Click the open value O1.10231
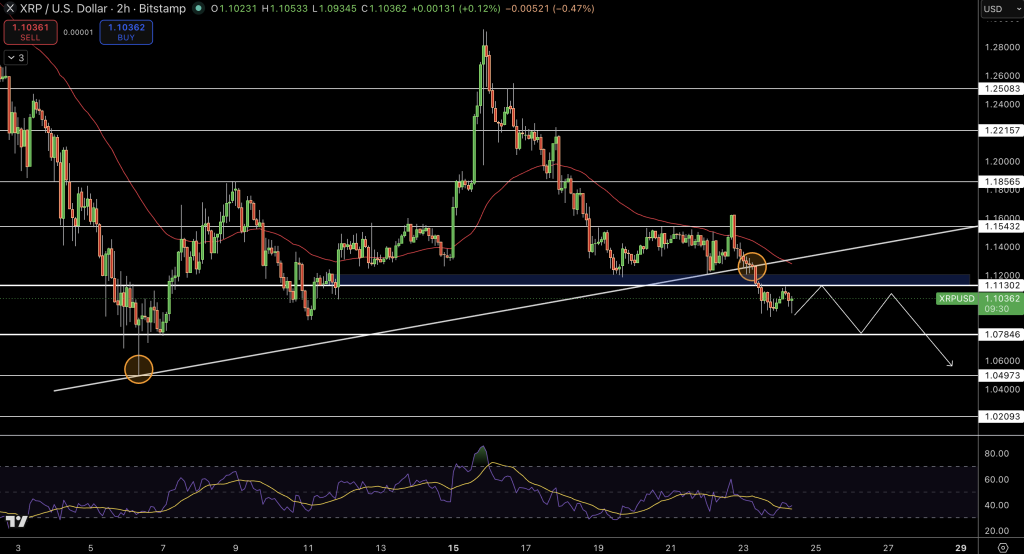 pyautogui.click(x=234, y=8)
